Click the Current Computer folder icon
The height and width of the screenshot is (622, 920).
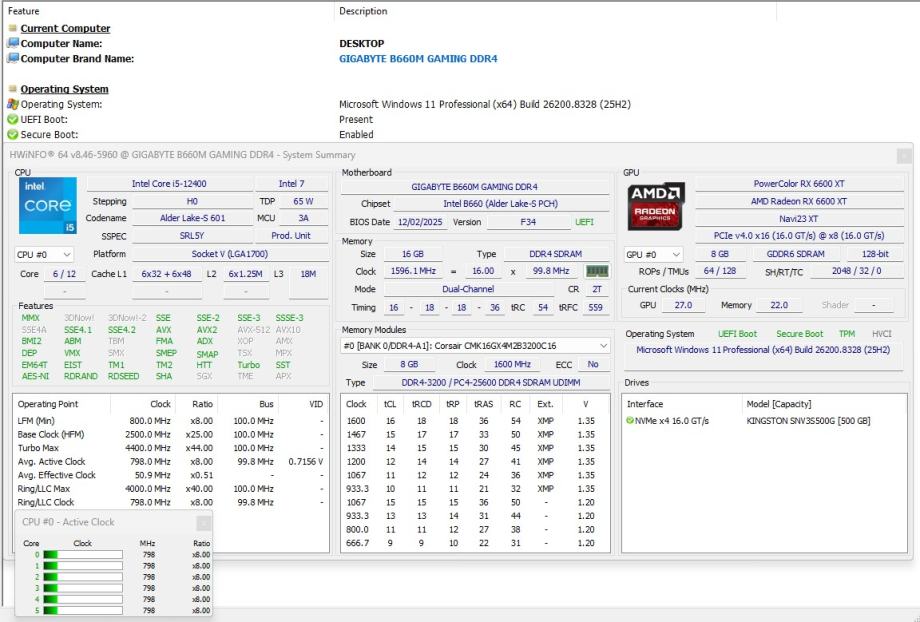tap(12, 28)
